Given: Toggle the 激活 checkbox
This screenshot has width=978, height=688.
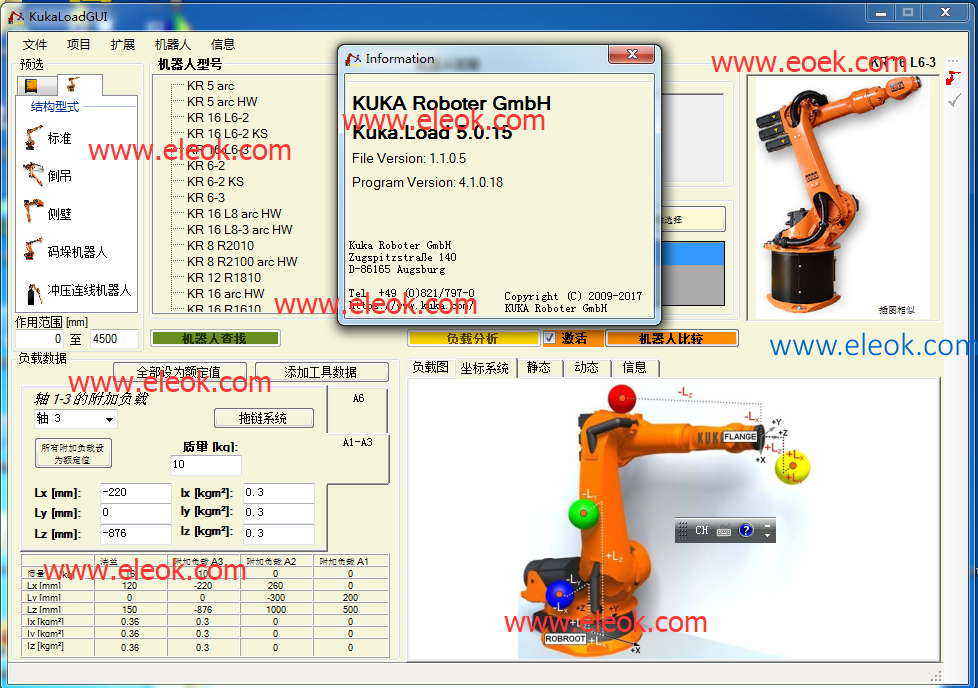Looking at the screenshot, I should click(549, 338).
